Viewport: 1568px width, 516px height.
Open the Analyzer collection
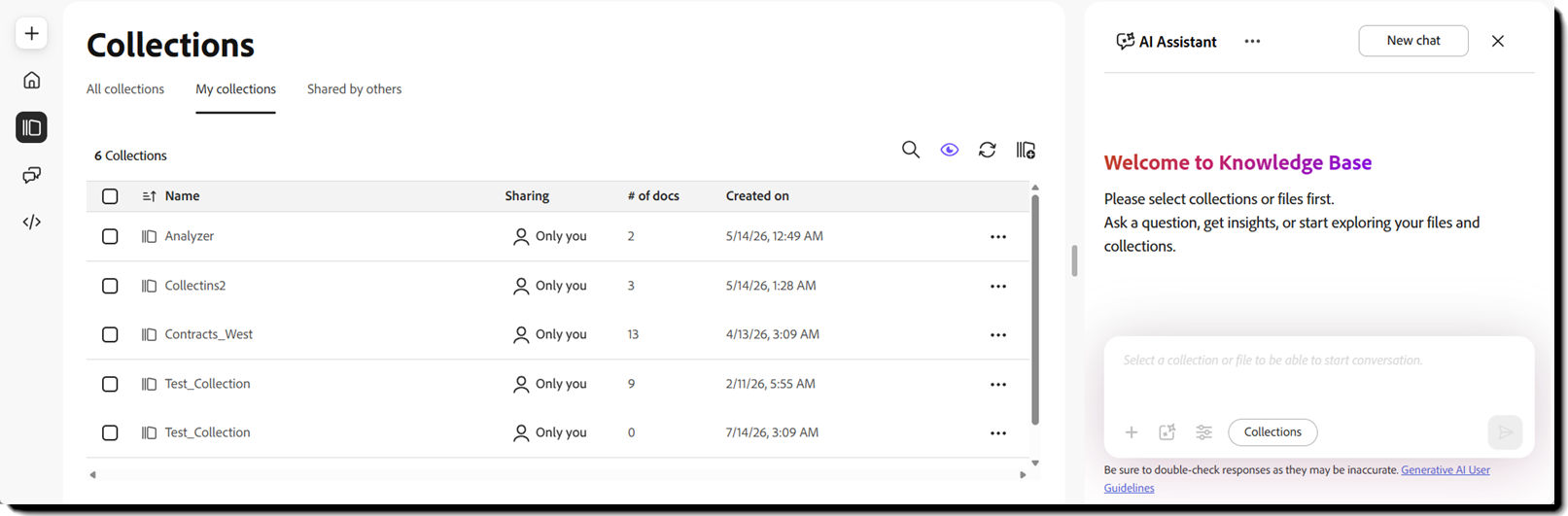coord(189,236)
